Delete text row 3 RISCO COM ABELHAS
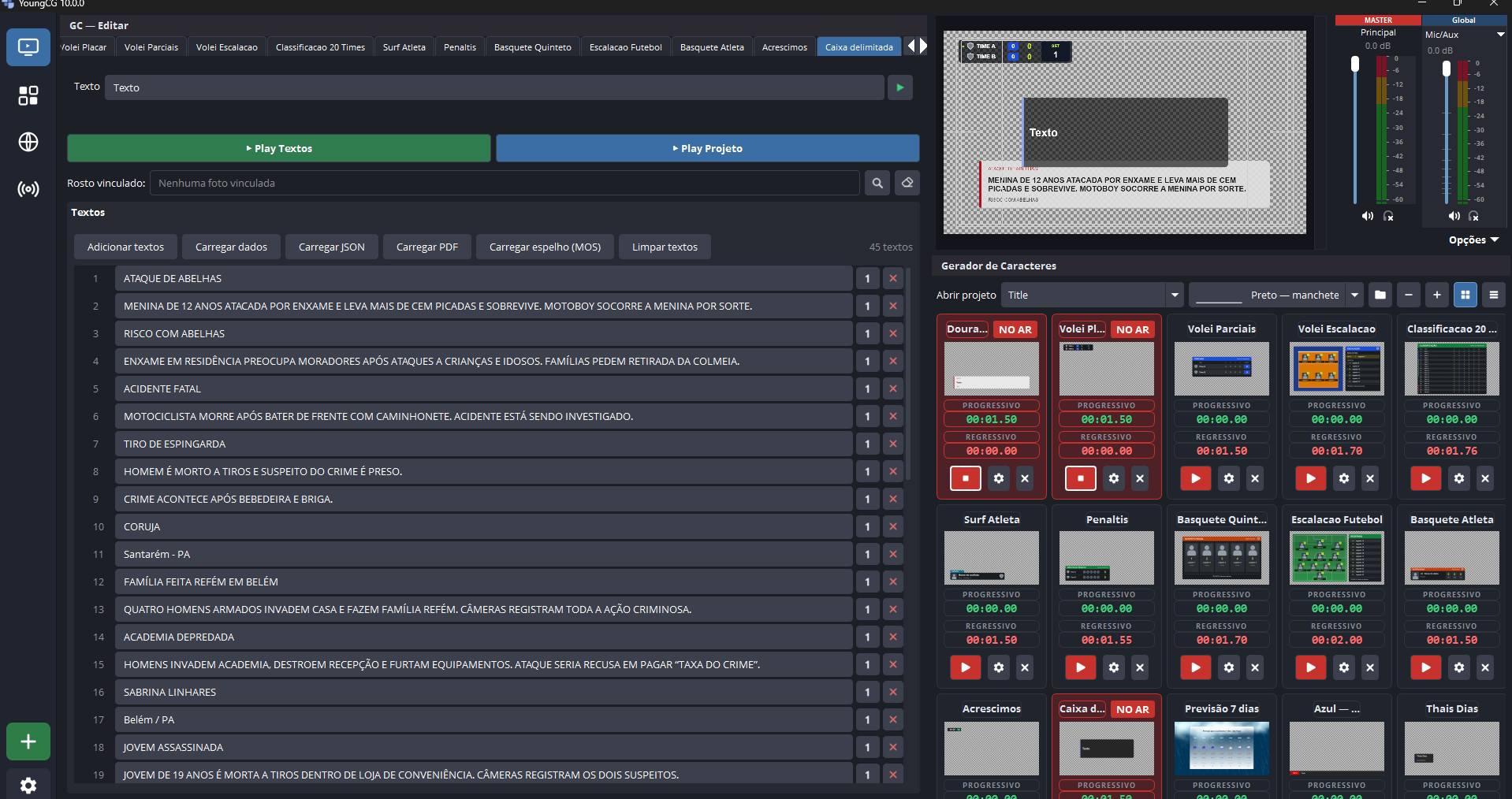 click(893, 333)
